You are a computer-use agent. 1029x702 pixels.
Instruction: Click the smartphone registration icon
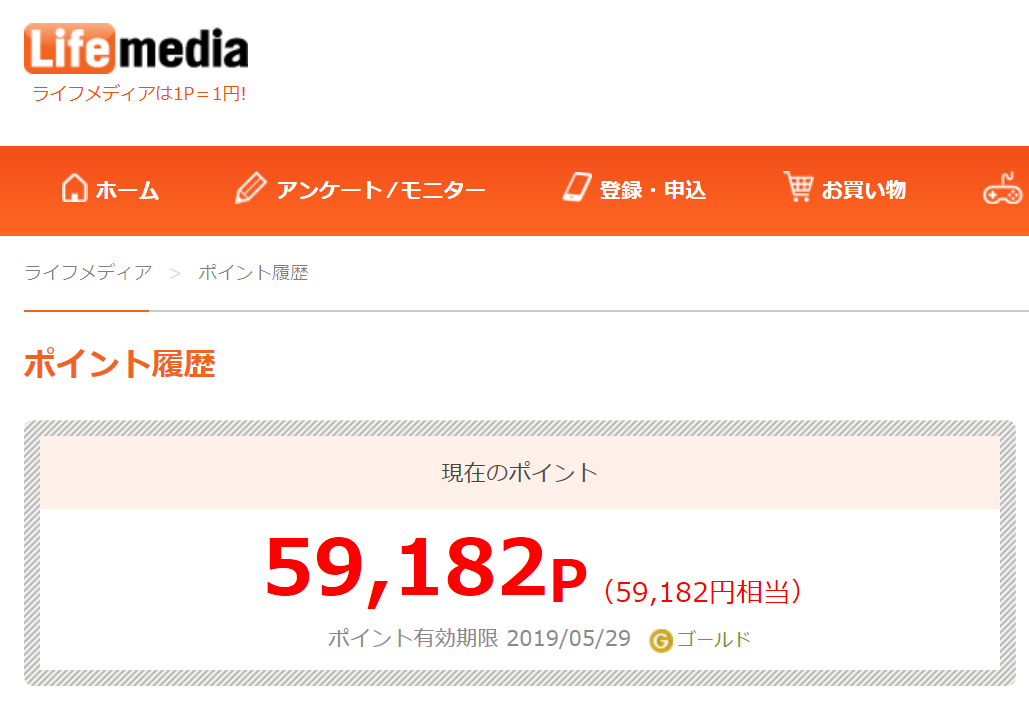(x=577, y=188)
